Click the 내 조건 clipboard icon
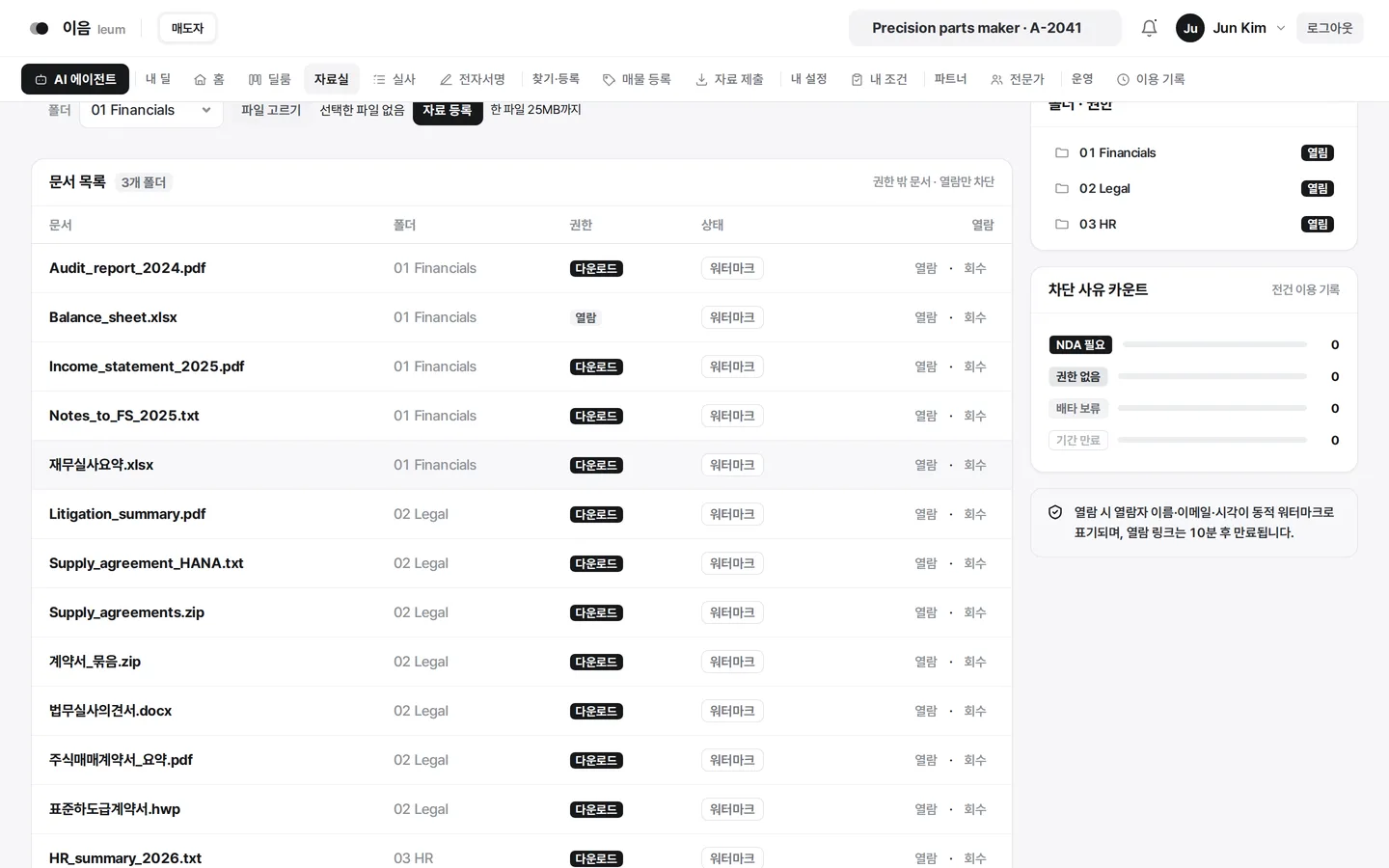Screen dimensions: 1389x868 (857, 80)
